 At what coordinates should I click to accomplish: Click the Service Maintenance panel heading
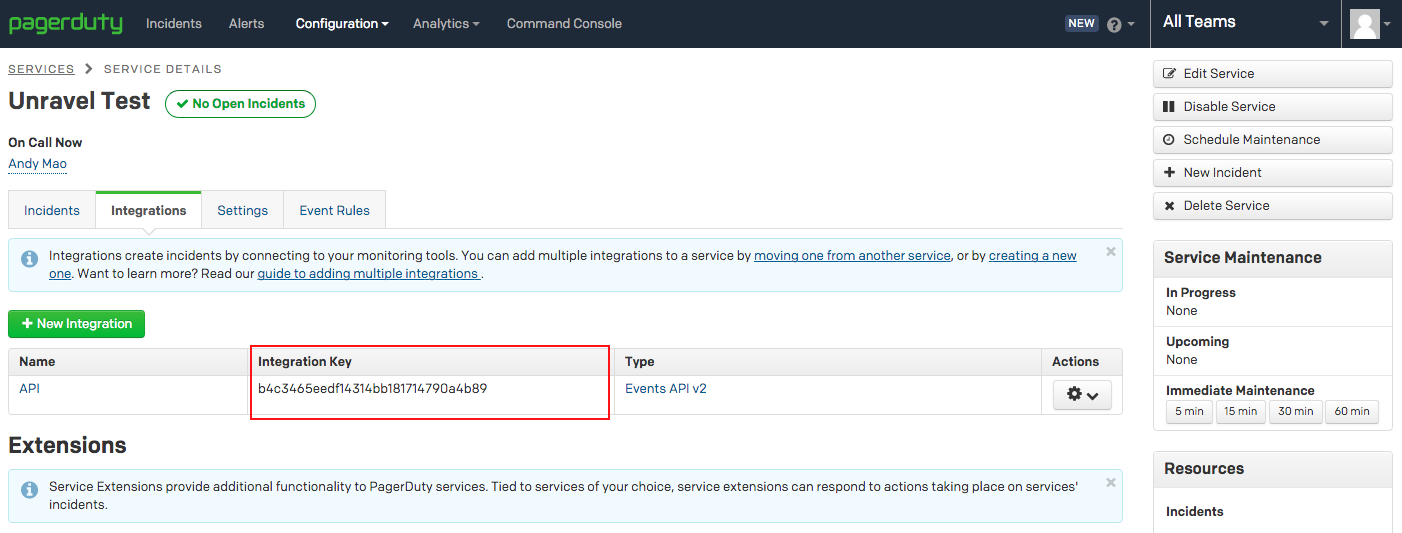click(1243, 257)
